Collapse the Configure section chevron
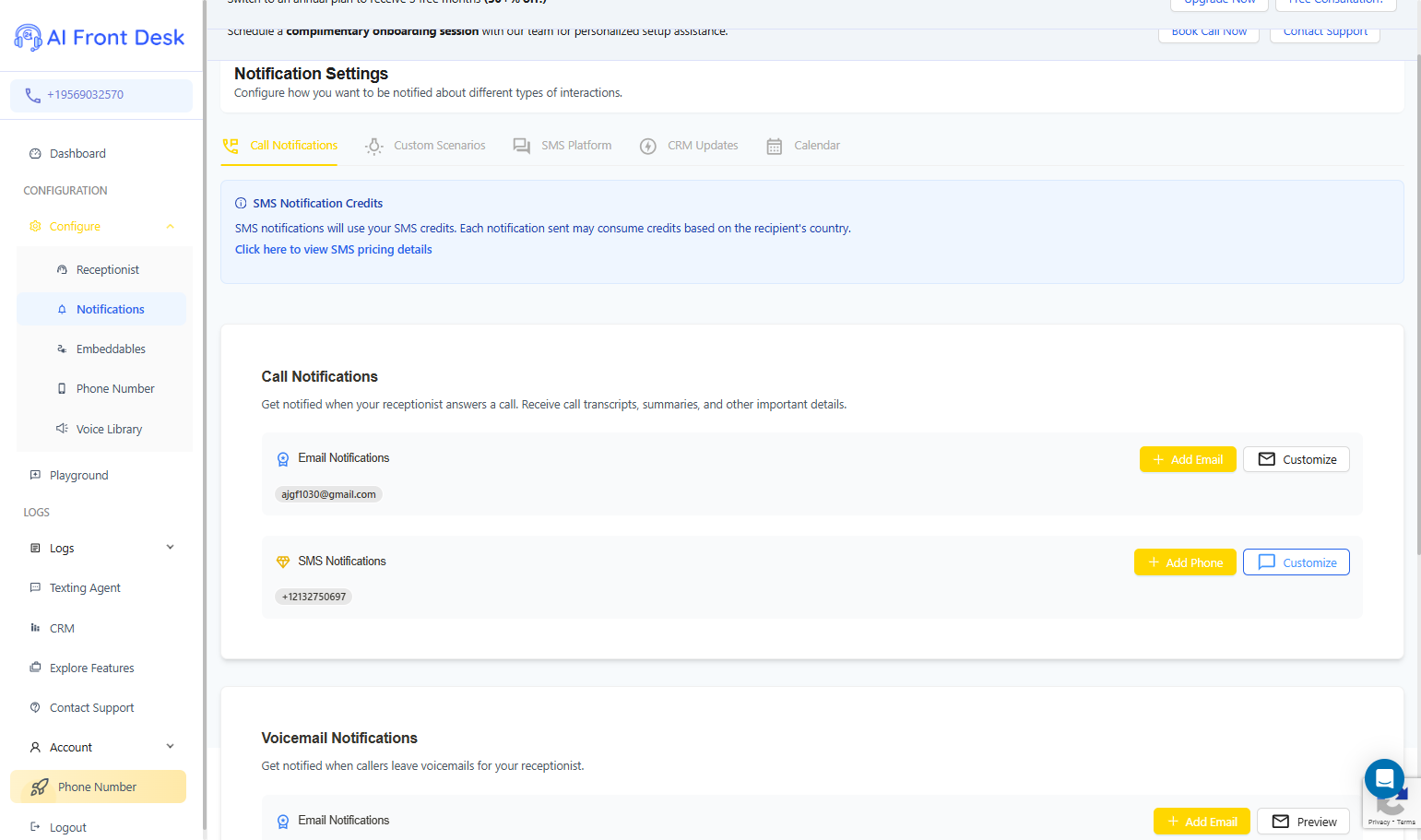Viewport: 1421px width, 840px height. pyautogui.click(x=170, y=227)
